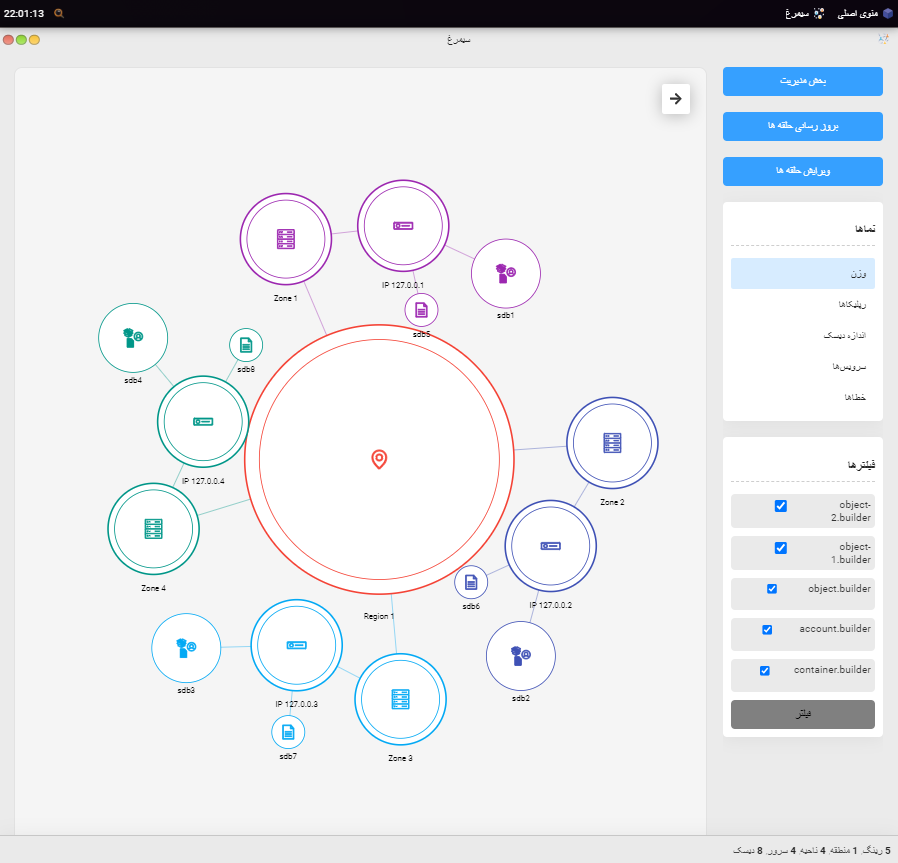
Task: Collapse the side panel with arrow button
Action: 676,99
